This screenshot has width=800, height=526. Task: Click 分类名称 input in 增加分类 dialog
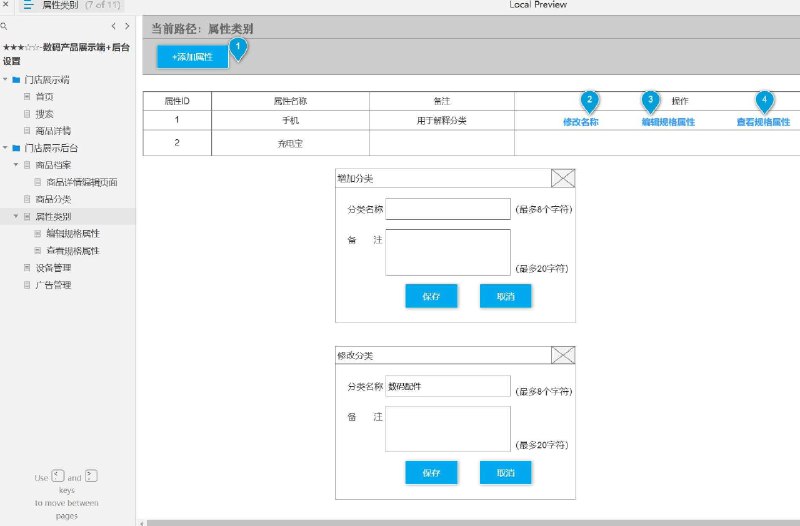point(447,209)
